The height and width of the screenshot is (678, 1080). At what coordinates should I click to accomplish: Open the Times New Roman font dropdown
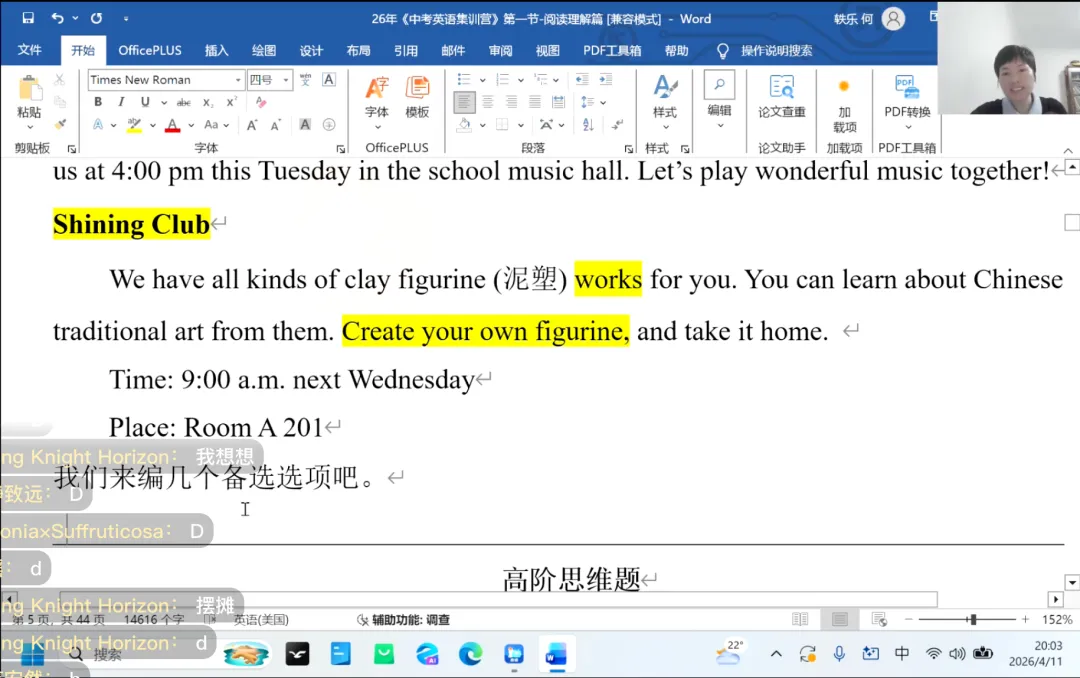238,80
